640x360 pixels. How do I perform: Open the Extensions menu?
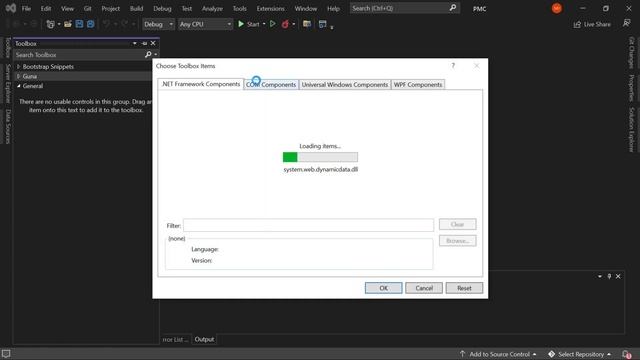pyautogui.click(x=271, y=8)
